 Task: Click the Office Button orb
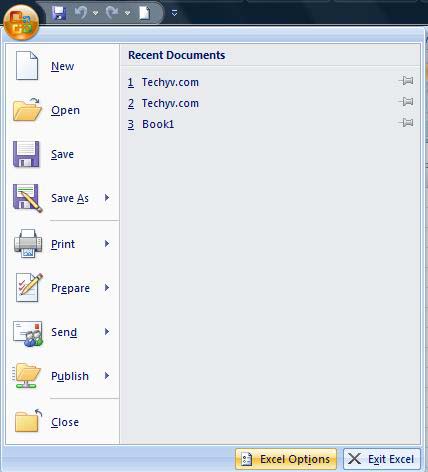pos(21,21)
